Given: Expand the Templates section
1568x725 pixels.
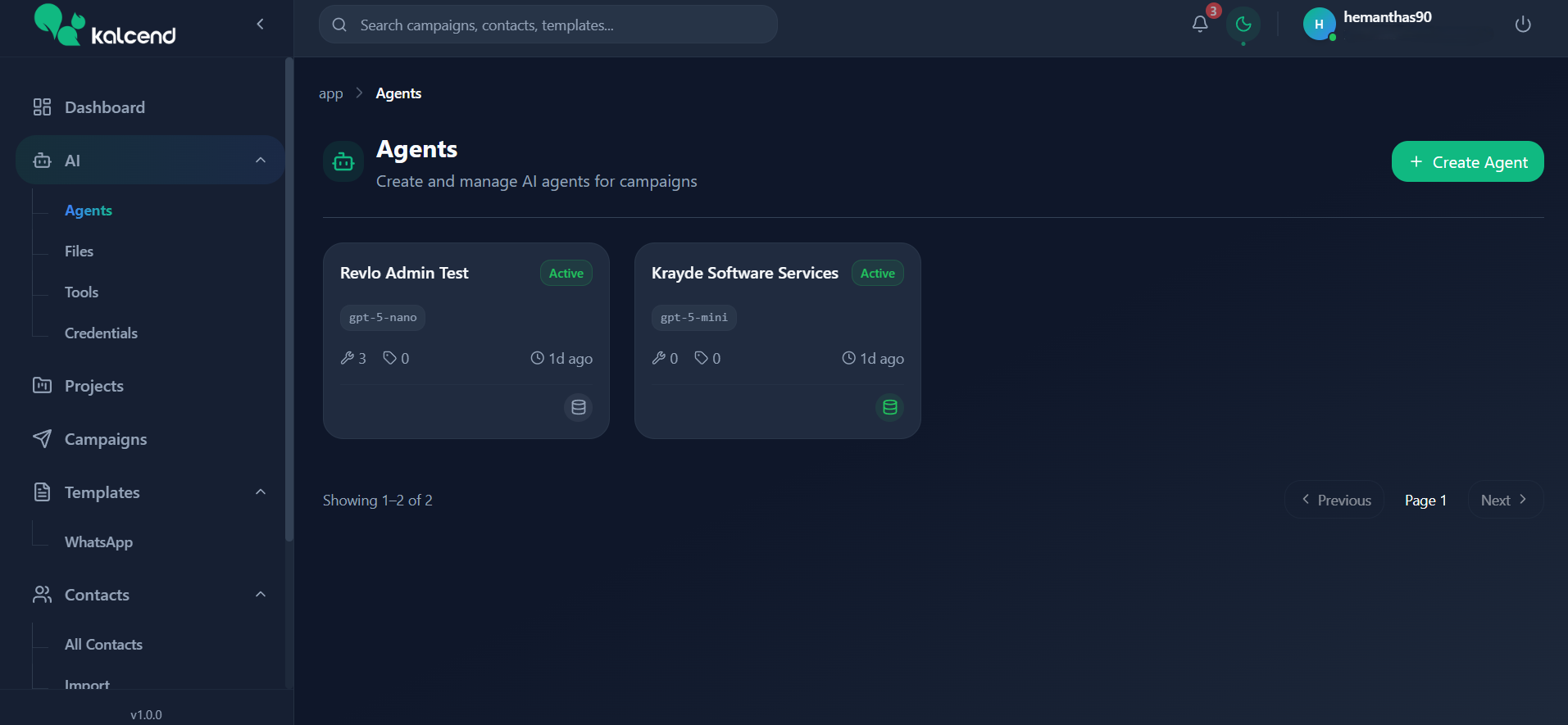Looking at the screenshot, I should [x=260, y=492].
